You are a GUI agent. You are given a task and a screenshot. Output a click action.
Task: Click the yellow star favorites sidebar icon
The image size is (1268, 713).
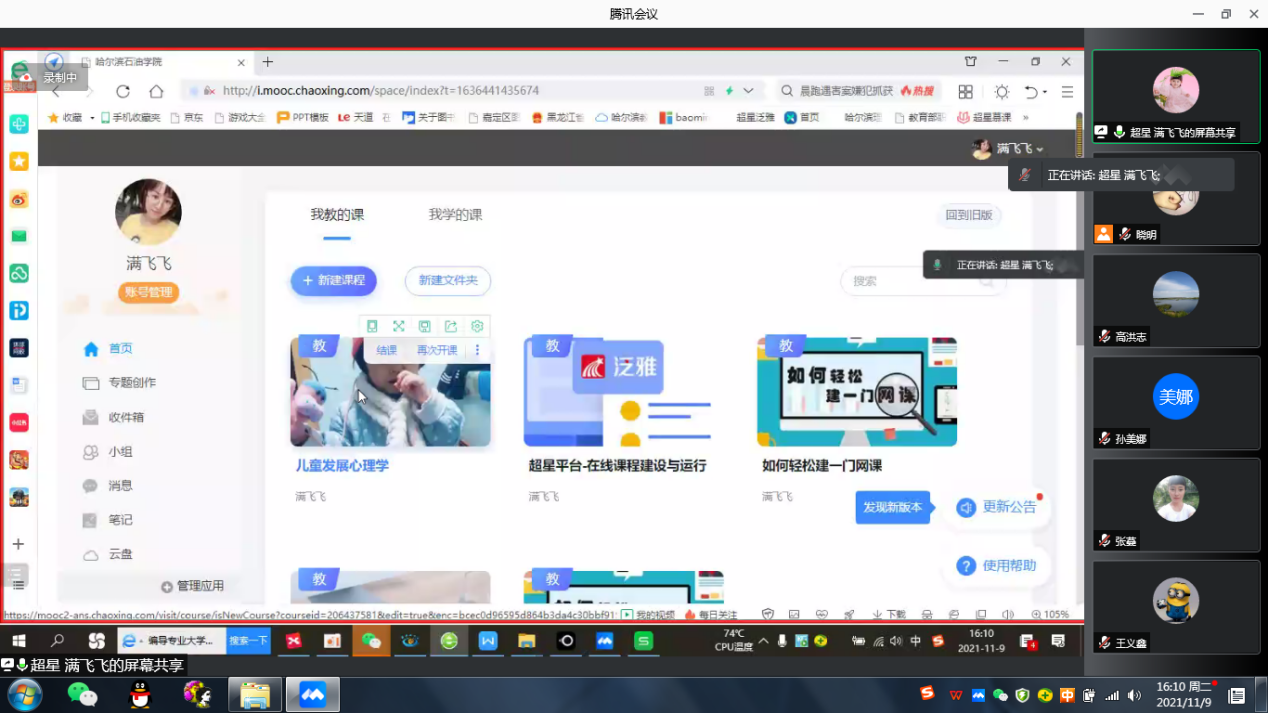(x=19, y=161)
